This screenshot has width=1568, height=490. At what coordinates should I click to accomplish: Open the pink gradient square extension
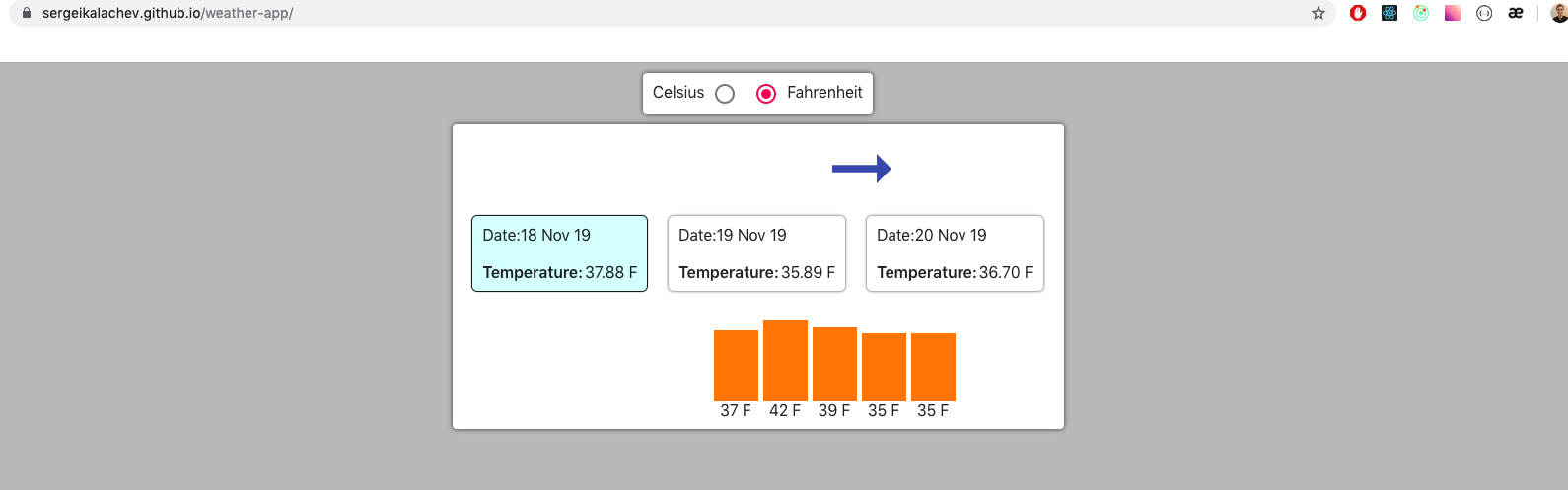[x=1453, y=13]
